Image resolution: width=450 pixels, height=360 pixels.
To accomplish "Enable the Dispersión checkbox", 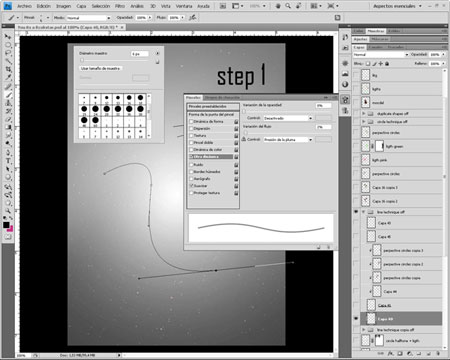I will coord(191,129).
